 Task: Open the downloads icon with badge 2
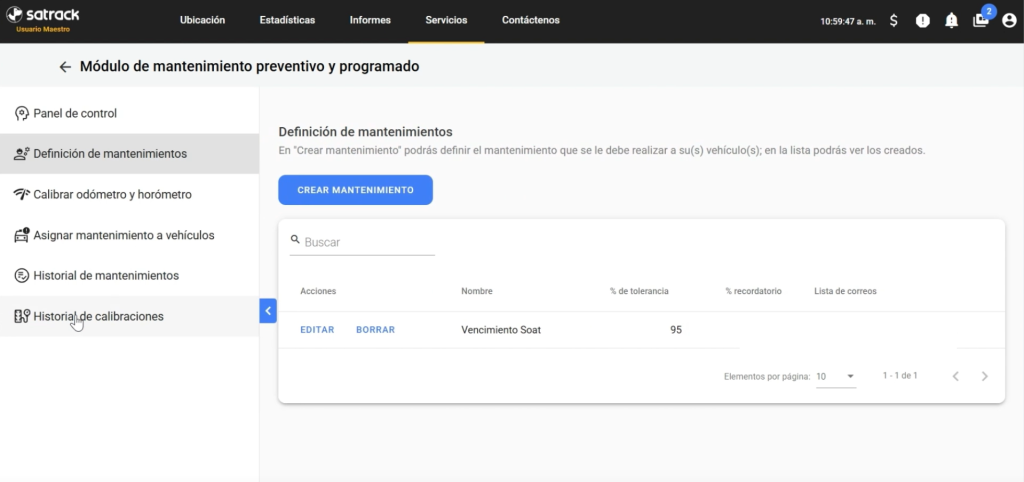(981, 20)
